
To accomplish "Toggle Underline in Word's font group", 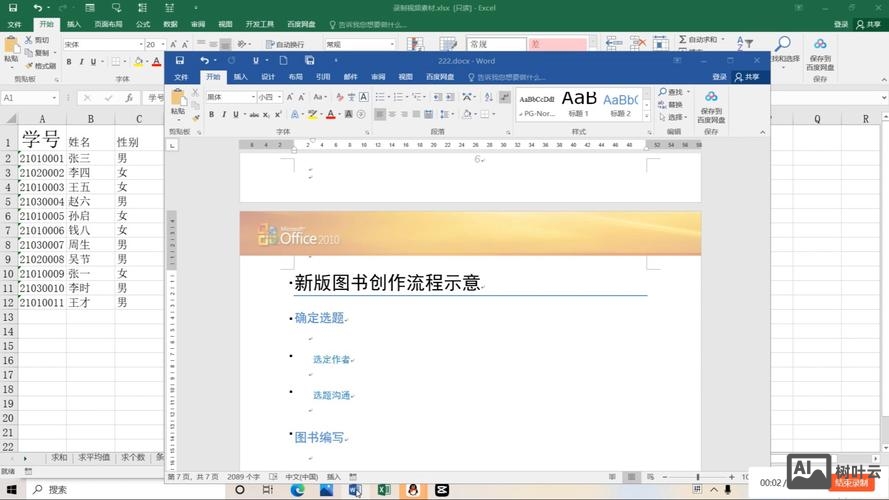I will pyautogui.click(x=236, y=115).
